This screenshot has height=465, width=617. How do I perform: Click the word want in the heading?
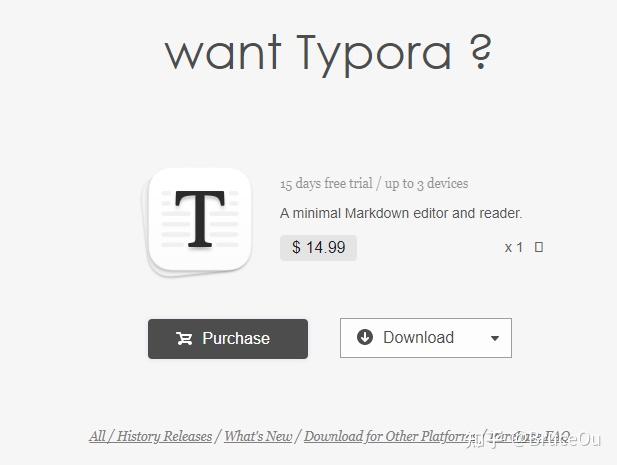223,52
